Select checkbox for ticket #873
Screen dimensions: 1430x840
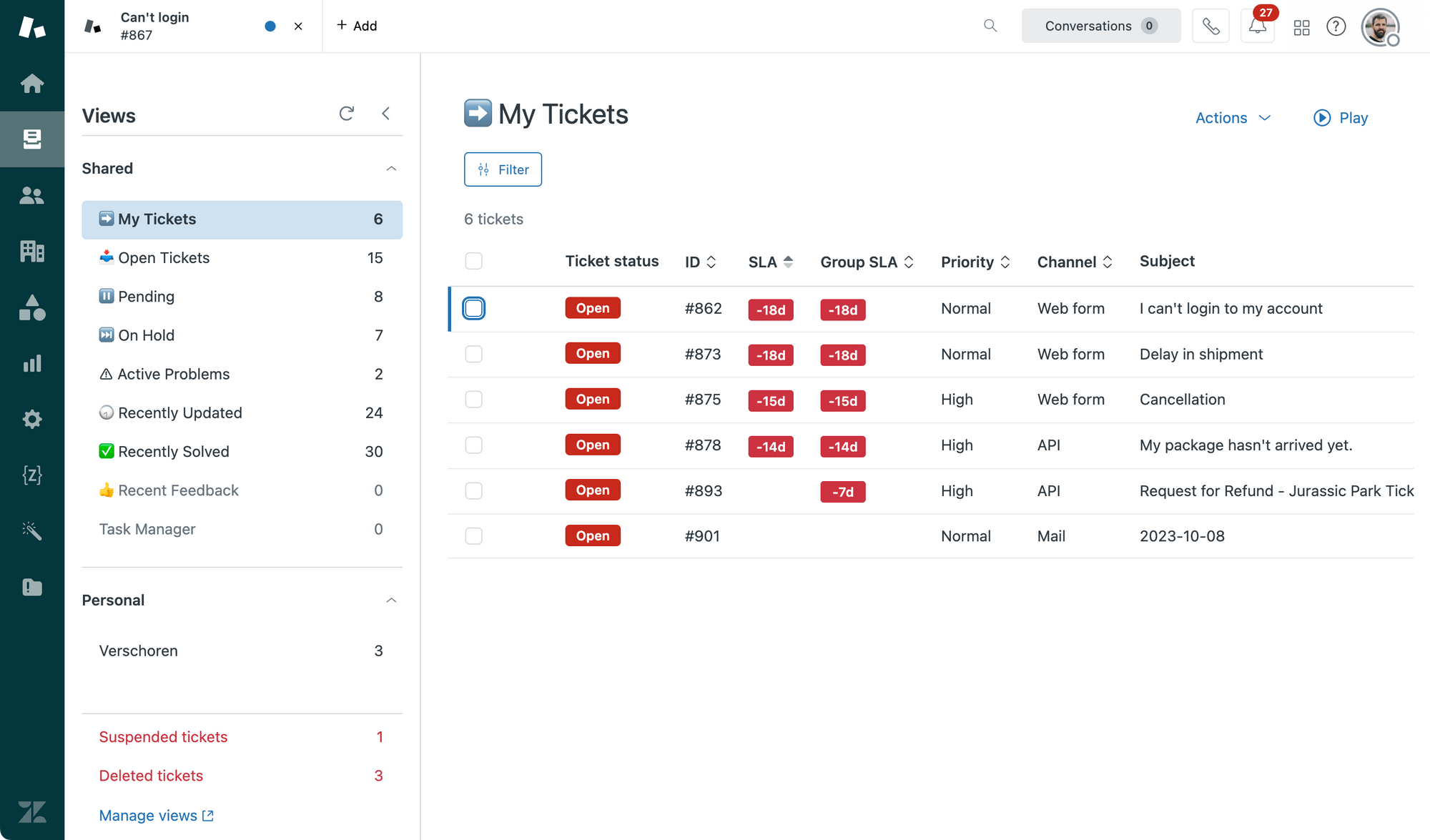pos(473,354)
